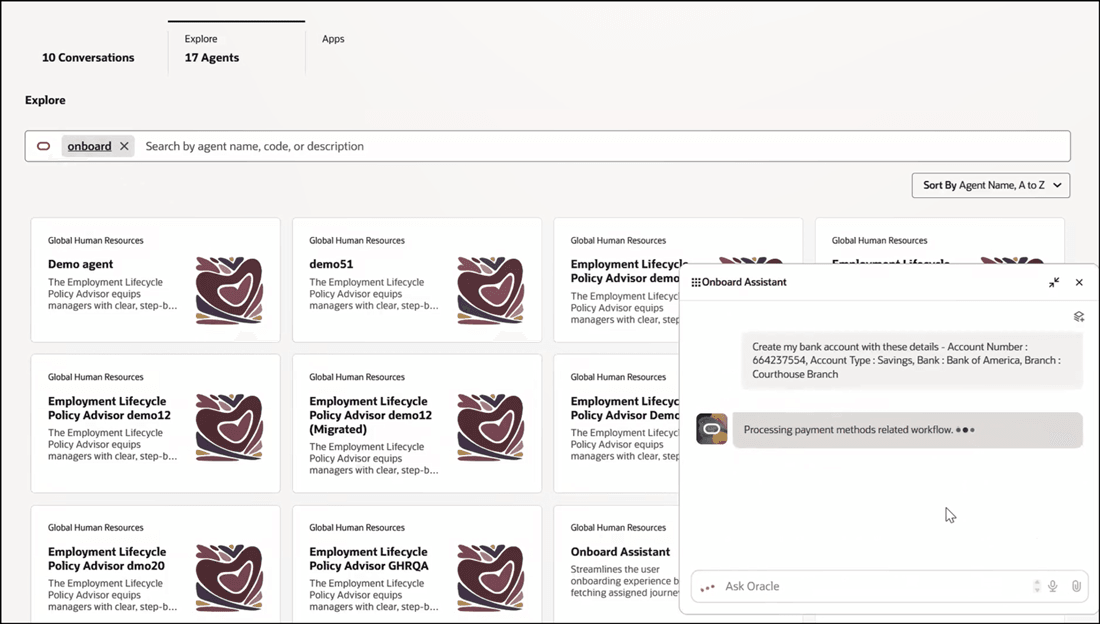
Task: Click the assistant avatar beside processing message
Action: (x=711, y=429)
